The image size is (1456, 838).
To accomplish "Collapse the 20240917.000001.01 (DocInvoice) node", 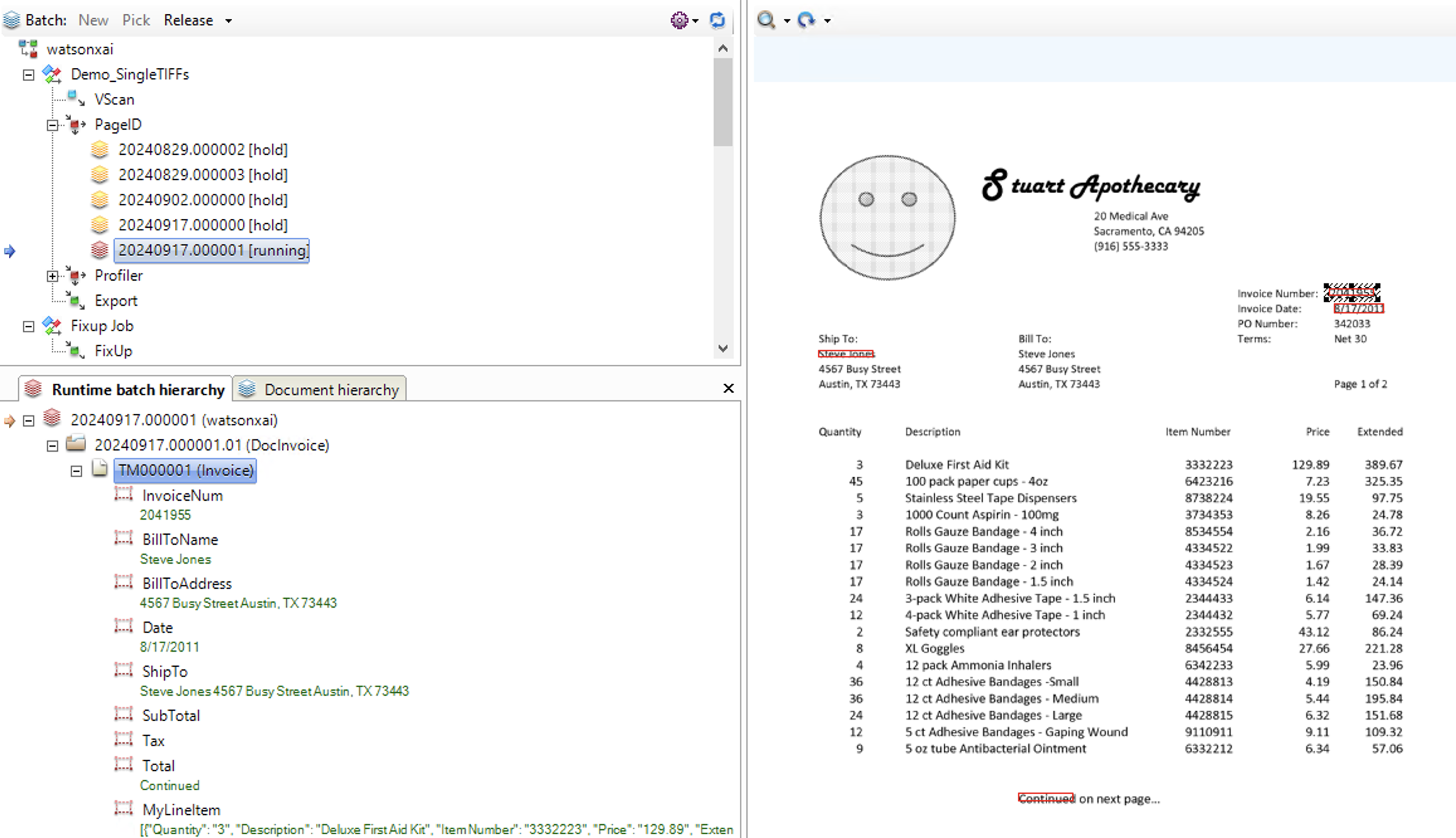I will click(52, 446).
